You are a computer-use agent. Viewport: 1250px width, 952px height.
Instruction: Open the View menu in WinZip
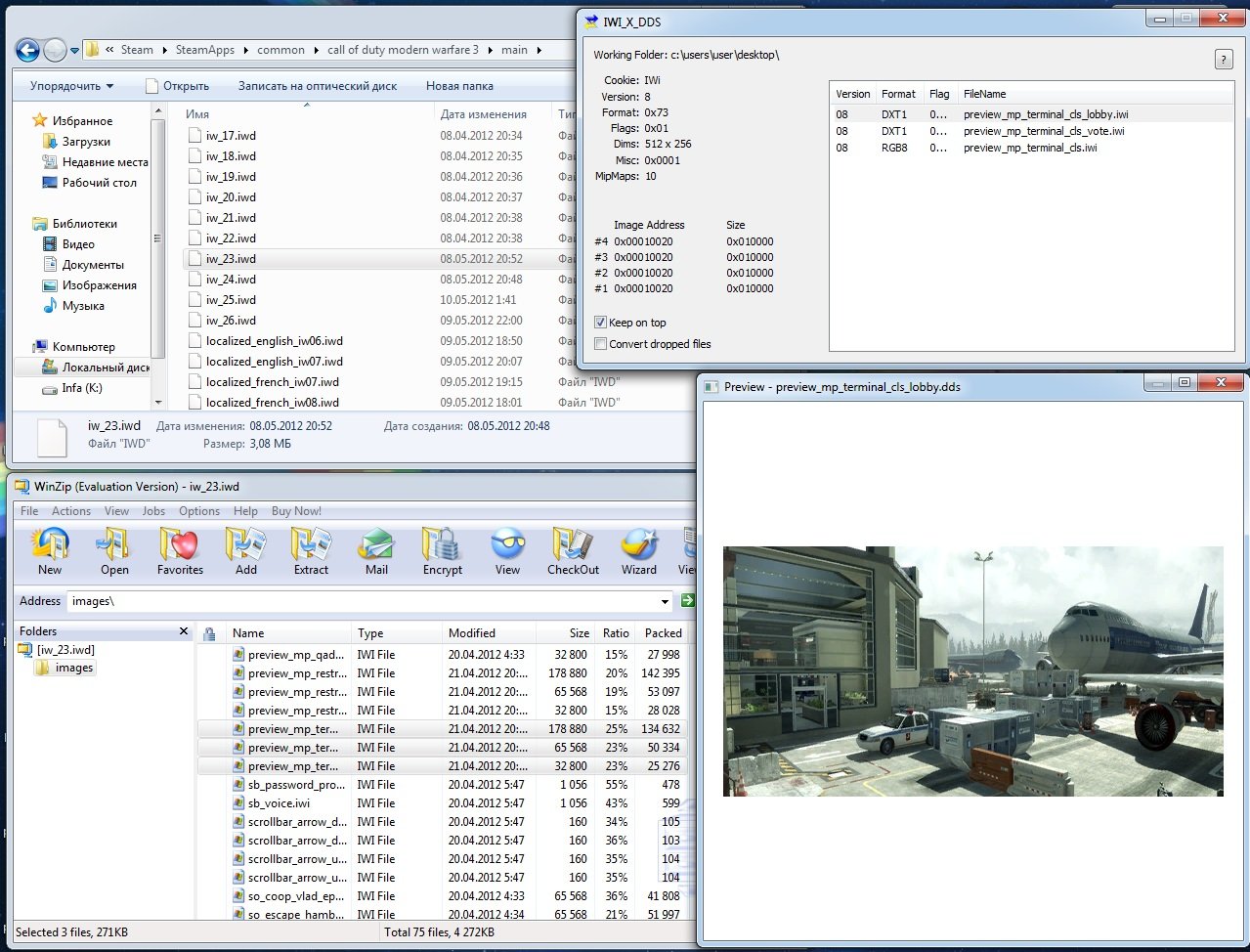pyautogui.click(x=116, y=511)
